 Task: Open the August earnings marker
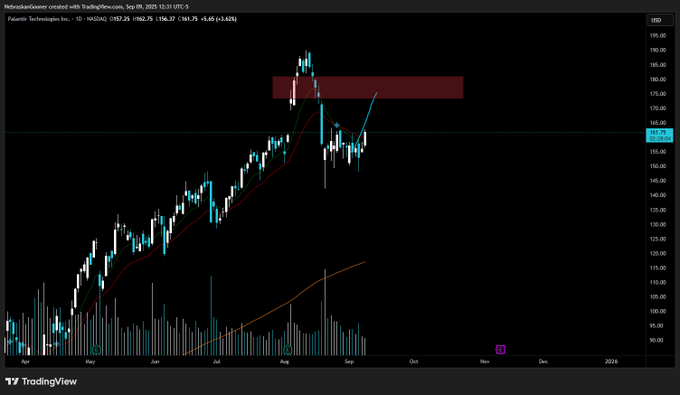click(288, 349)
